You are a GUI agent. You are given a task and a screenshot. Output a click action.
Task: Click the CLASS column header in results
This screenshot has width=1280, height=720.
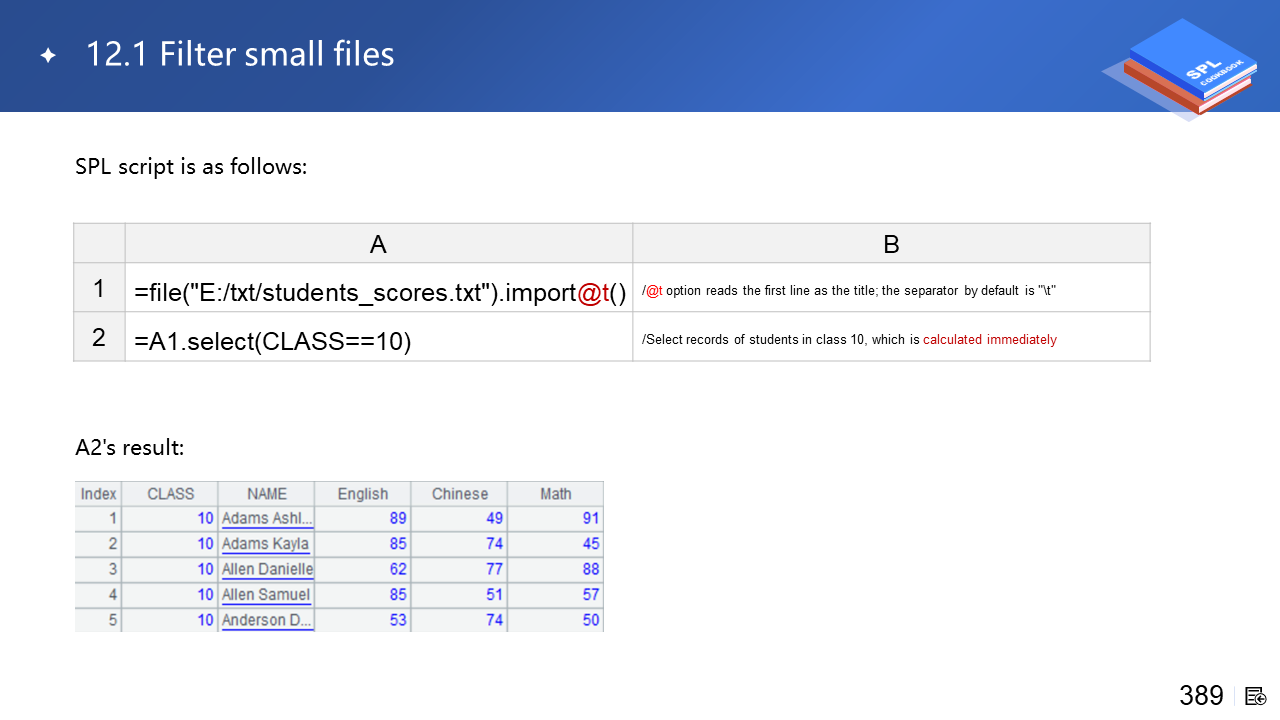tap(170, 494)
